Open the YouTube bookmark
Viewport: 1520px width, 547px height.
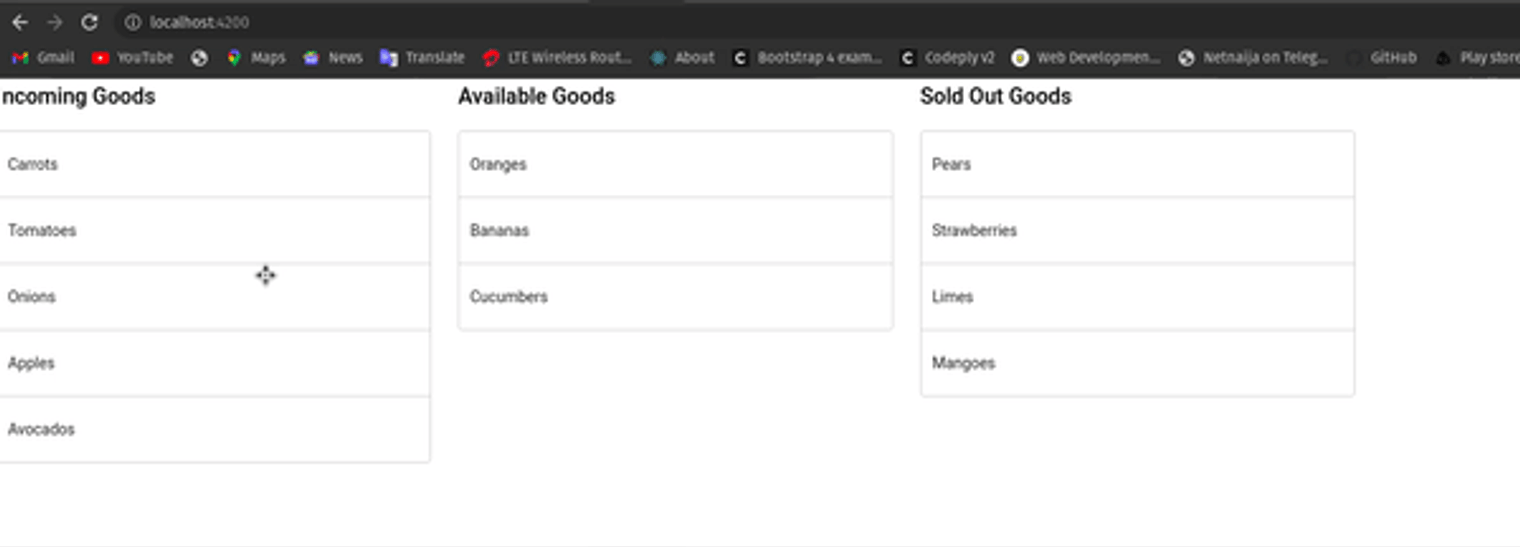pyautogui.click(x=132, y=58)
